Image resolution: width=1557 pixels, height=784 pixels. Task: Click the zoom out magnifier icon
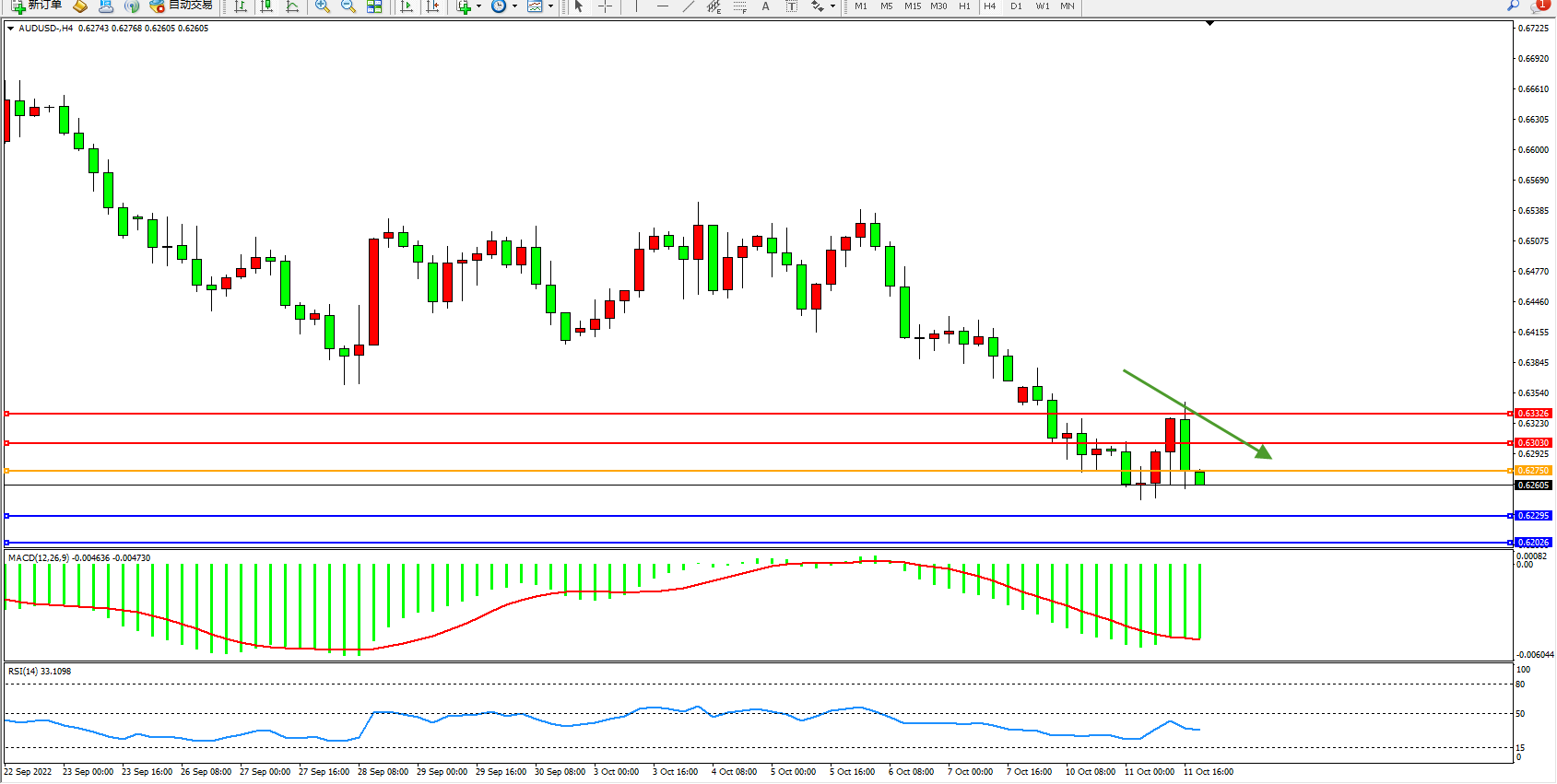[x=348, y=6]
